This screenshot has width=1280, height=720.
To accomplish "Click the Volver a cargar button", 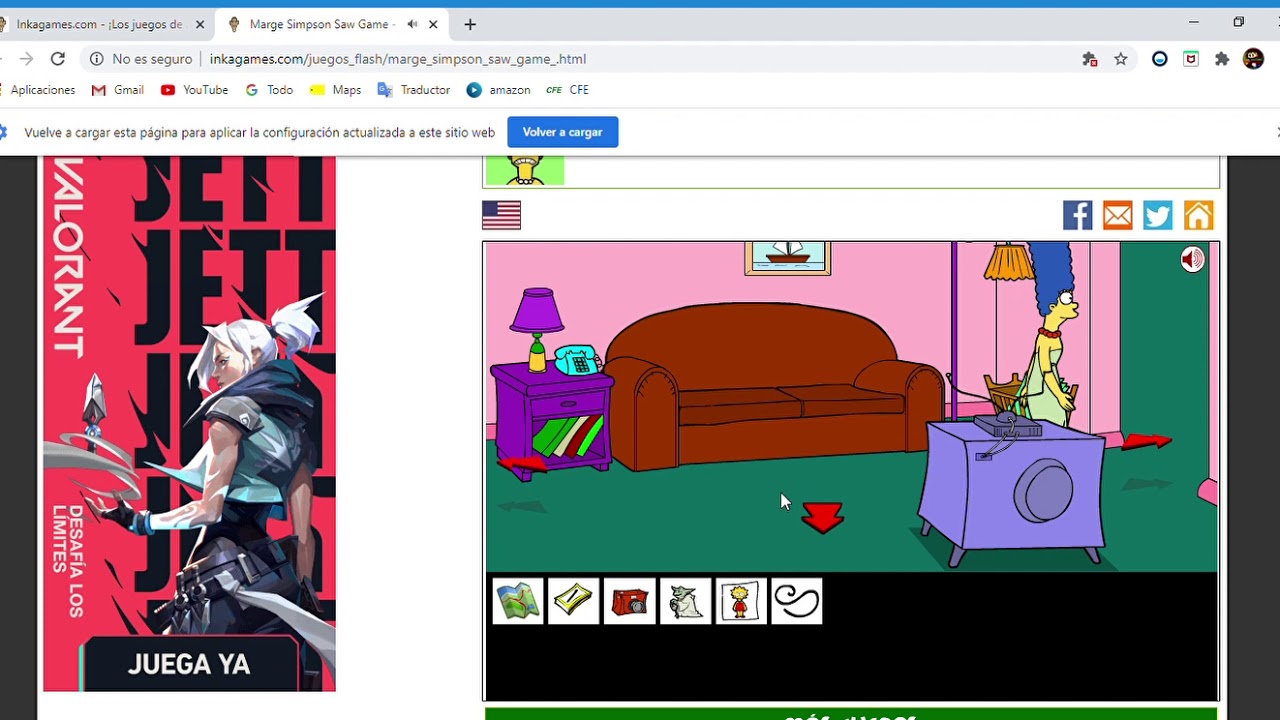I will click(562, 132).
